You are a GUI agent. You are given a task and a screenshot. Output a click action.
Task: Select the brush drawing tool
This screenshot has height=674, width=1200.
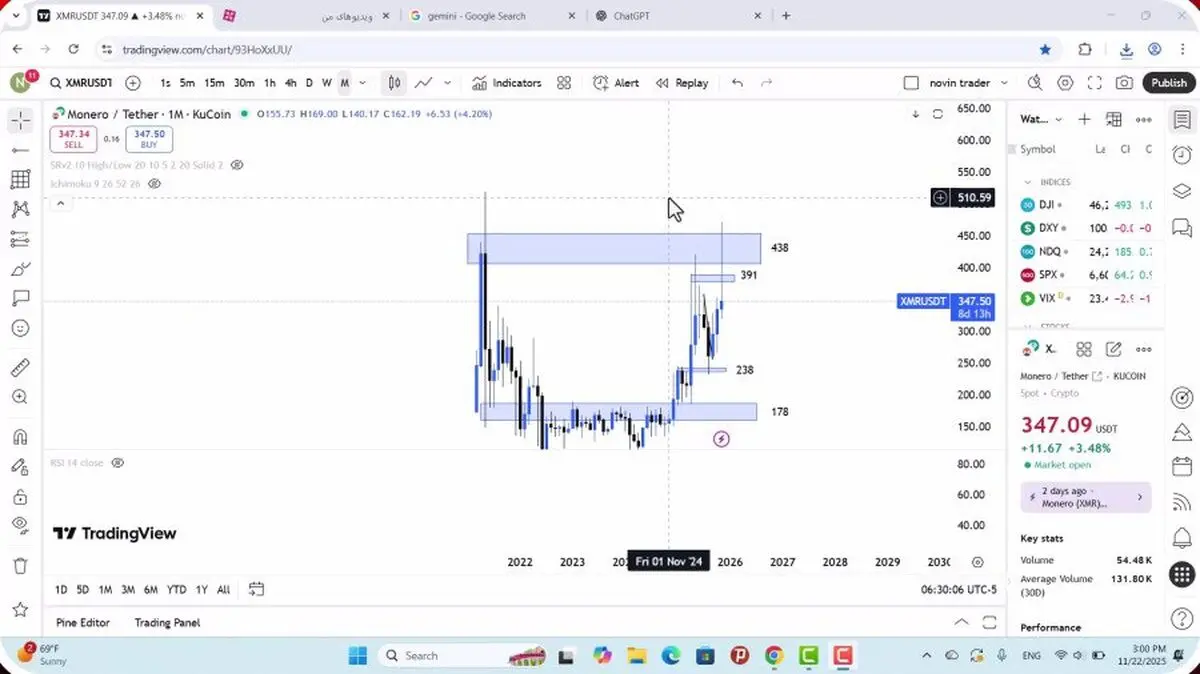[20, 269]
